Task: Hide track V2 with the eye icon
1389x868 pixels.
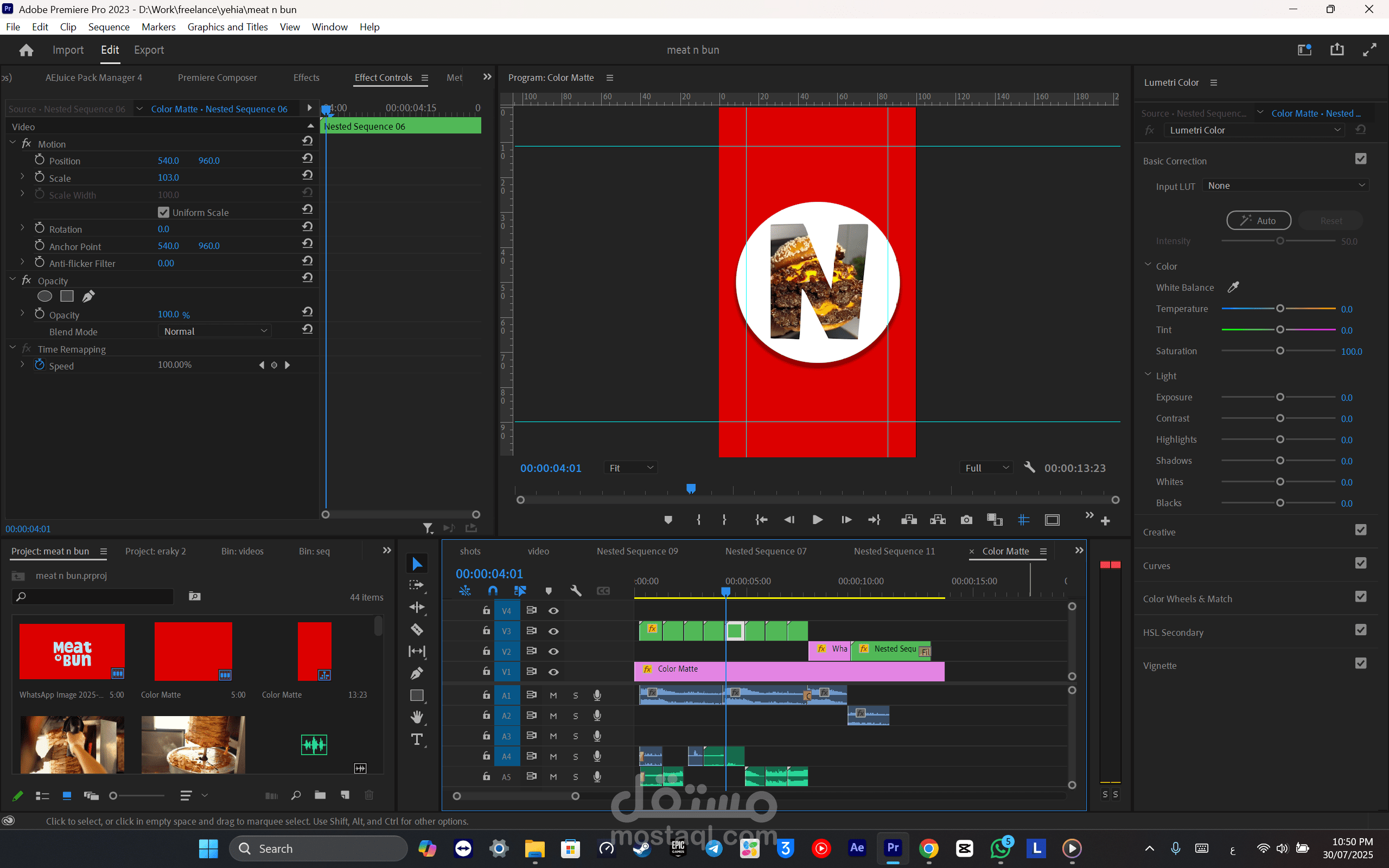Action: coord(553,651)
